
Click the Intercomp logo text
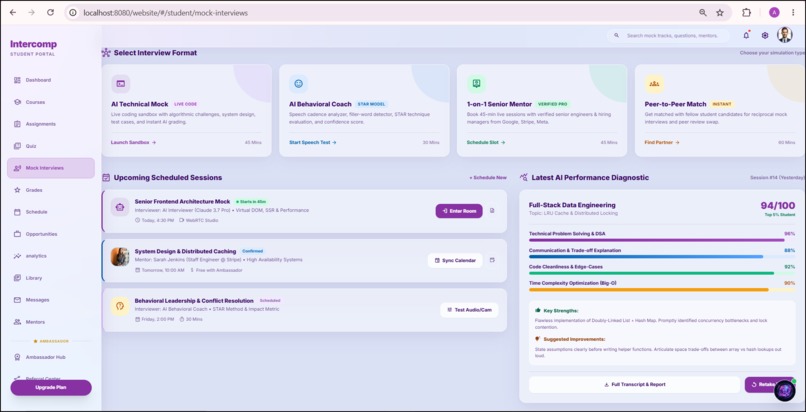pos(33,44)
